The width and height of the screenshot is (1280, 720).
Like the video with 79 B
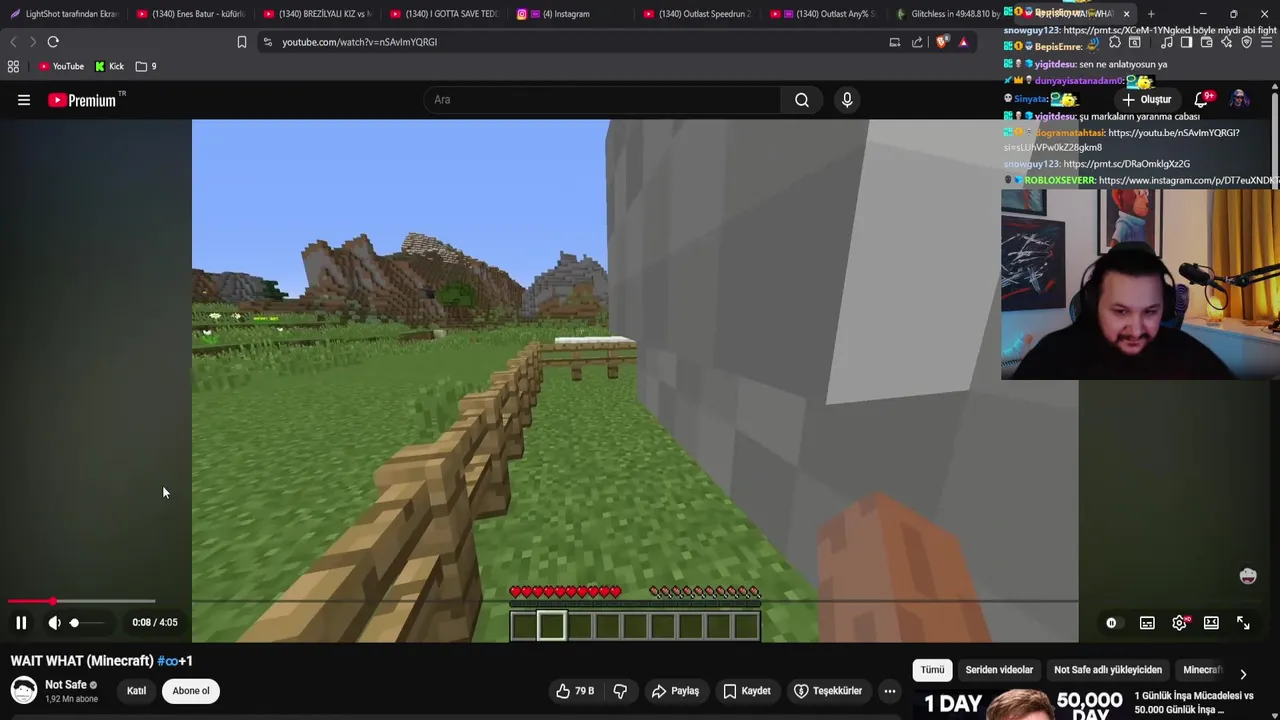575,691
